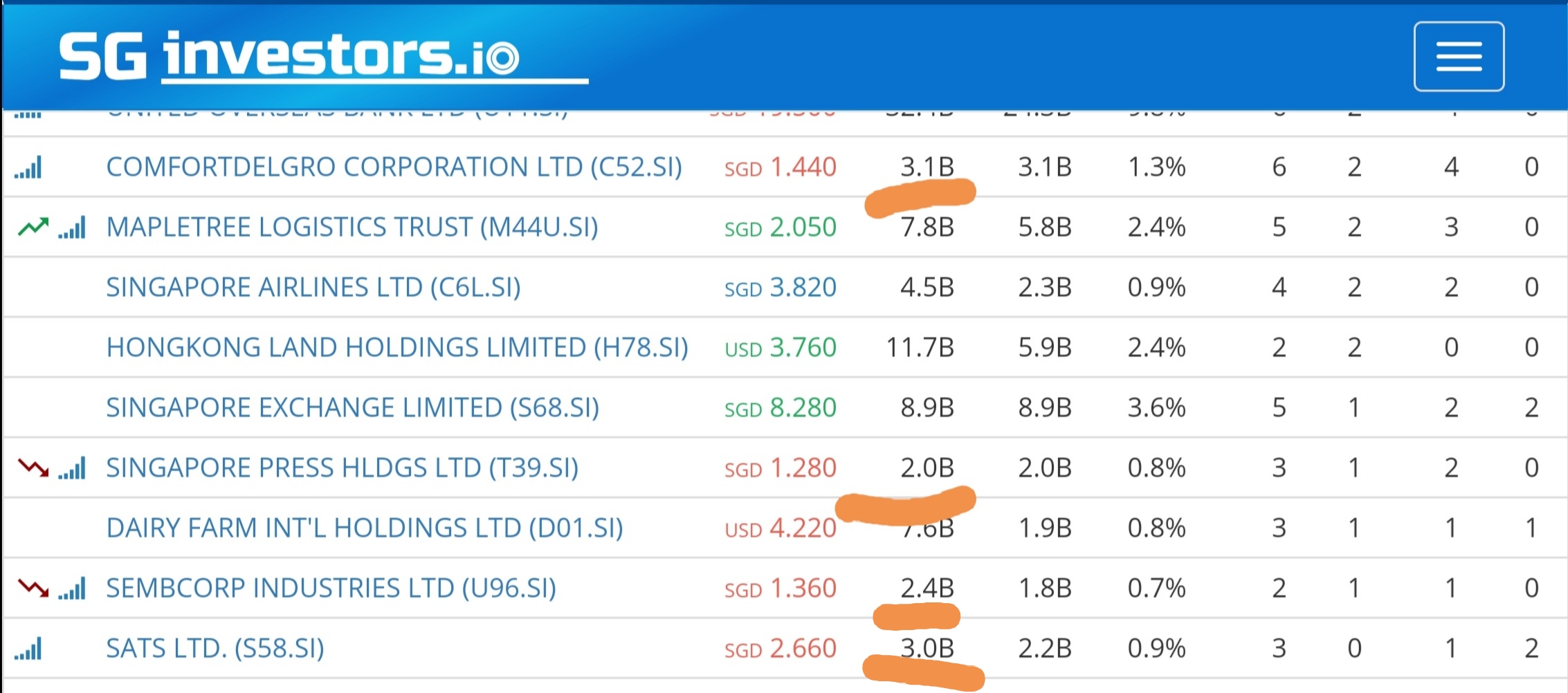Click Mapletree Logistics green uptrend icon
The image size is (1568, 693).
coord(33,227)
